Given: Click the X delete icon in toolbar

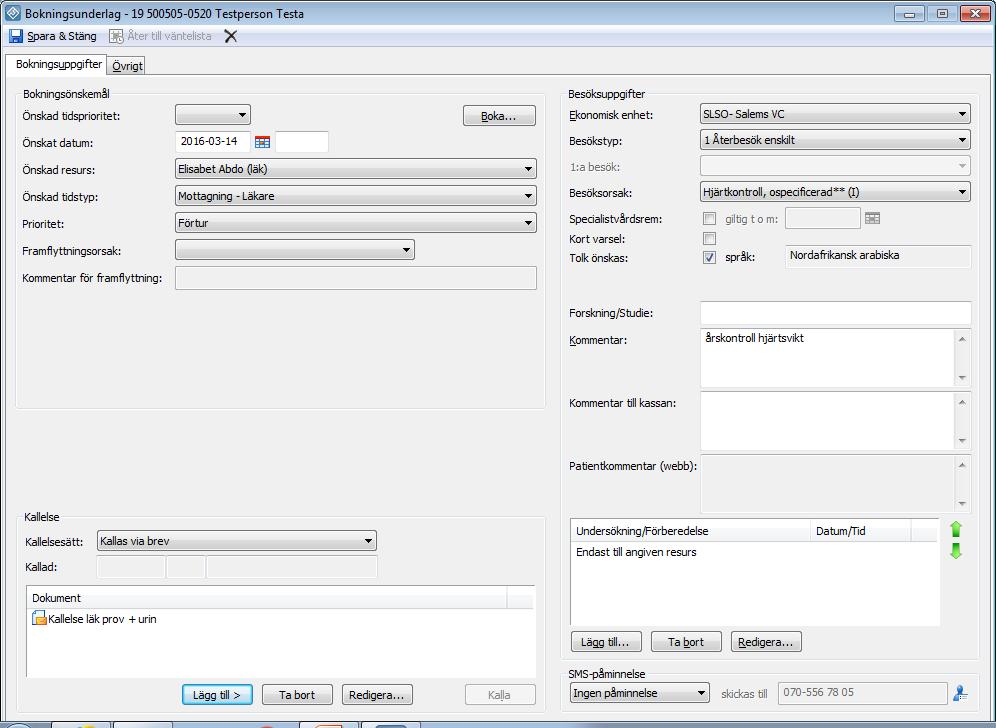Looking at the screenshot, I should [231, 36].
